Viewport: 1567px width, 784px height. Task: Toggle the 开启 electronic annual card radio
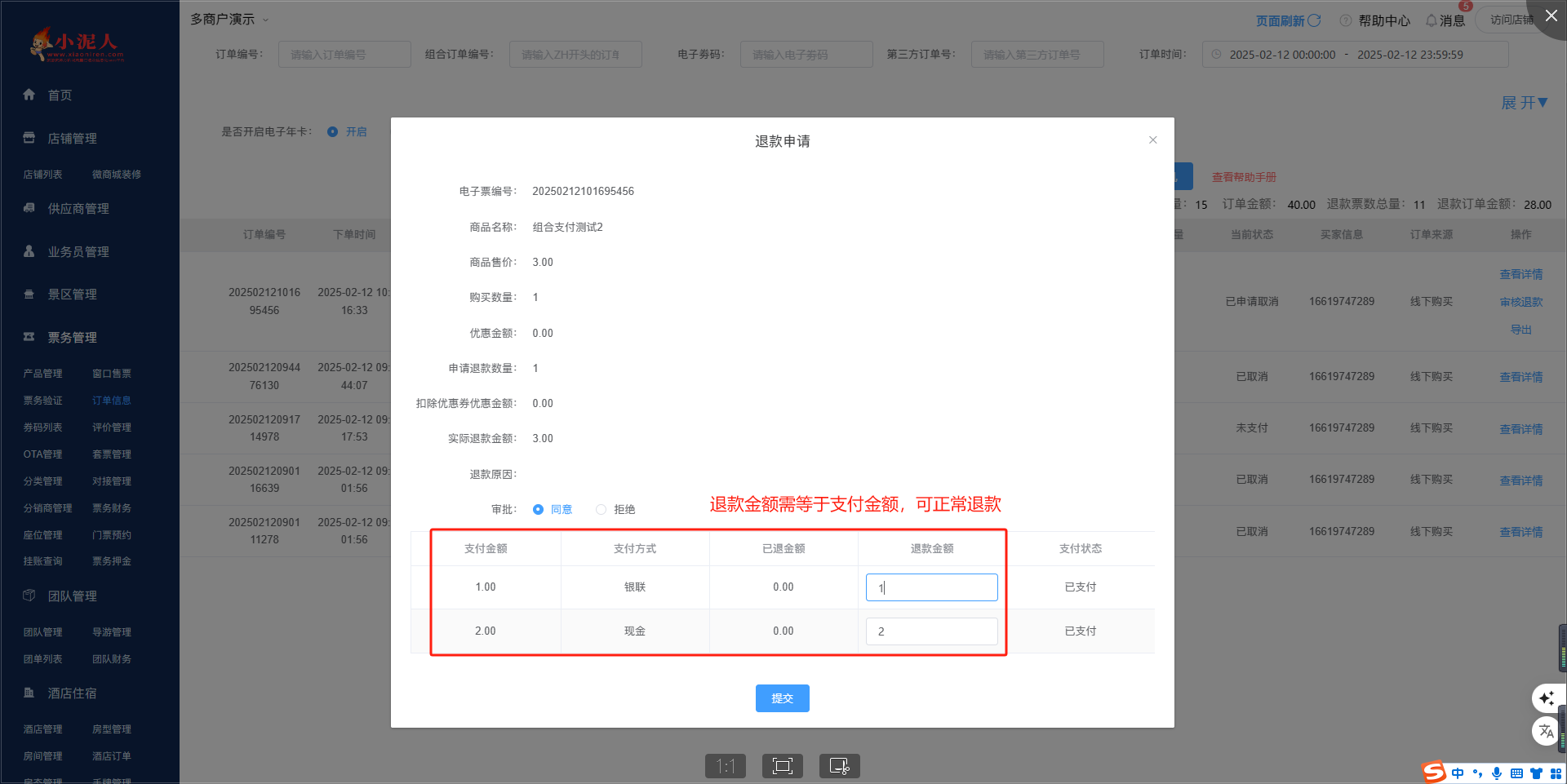click(x=333, y=132)
